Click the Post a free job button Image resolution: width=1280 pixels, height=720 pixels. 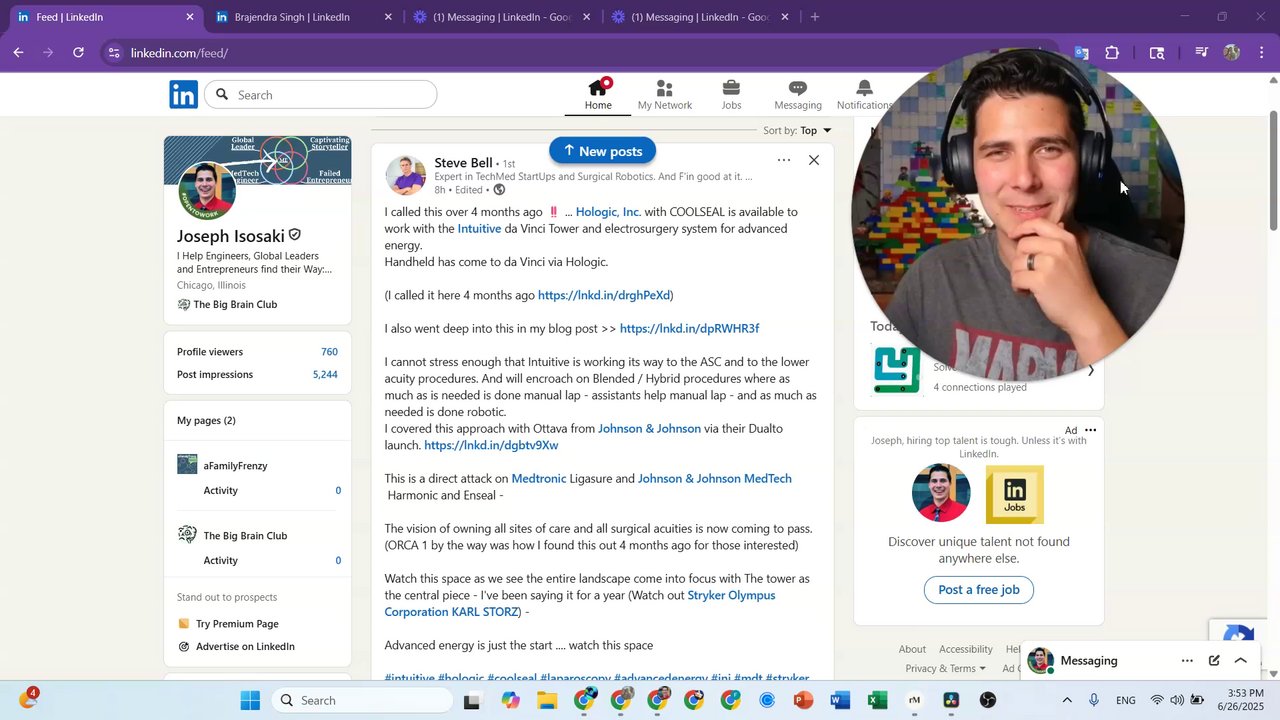click(978, 590)
